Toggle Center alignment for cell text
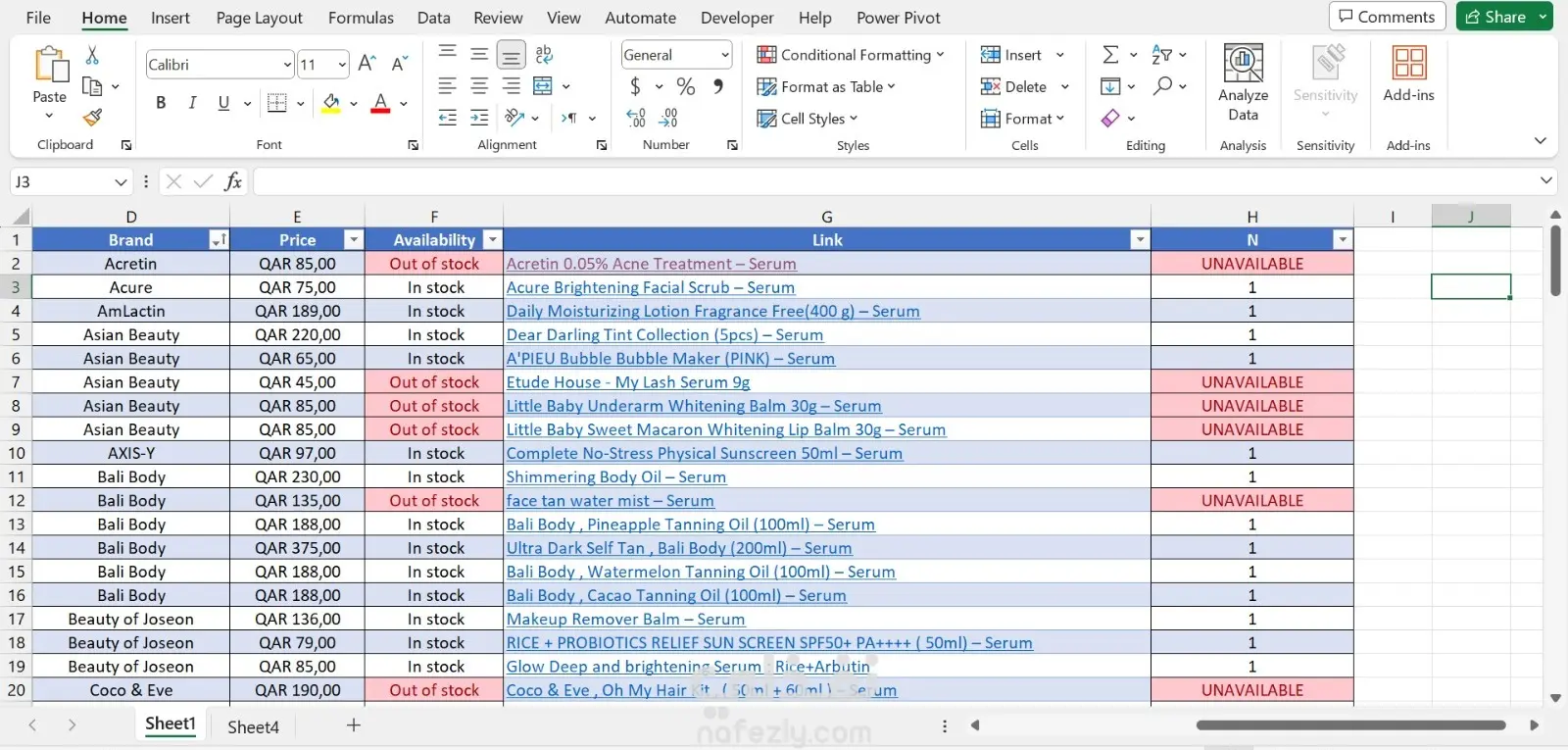The height and width of the screenshot is (750, 1568). (479, 86)
